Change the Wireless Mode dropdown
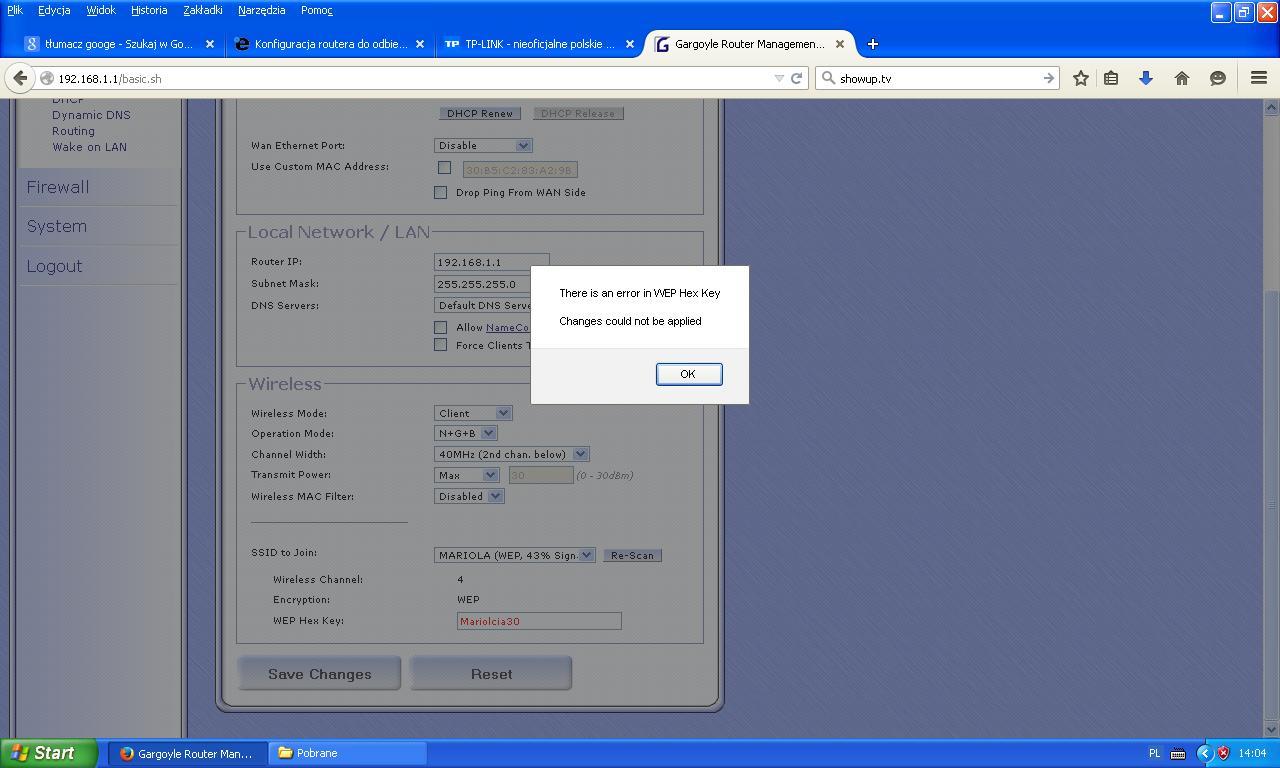Image resolution: width=1280 pixels, height=768 pixels. (474, 413)
